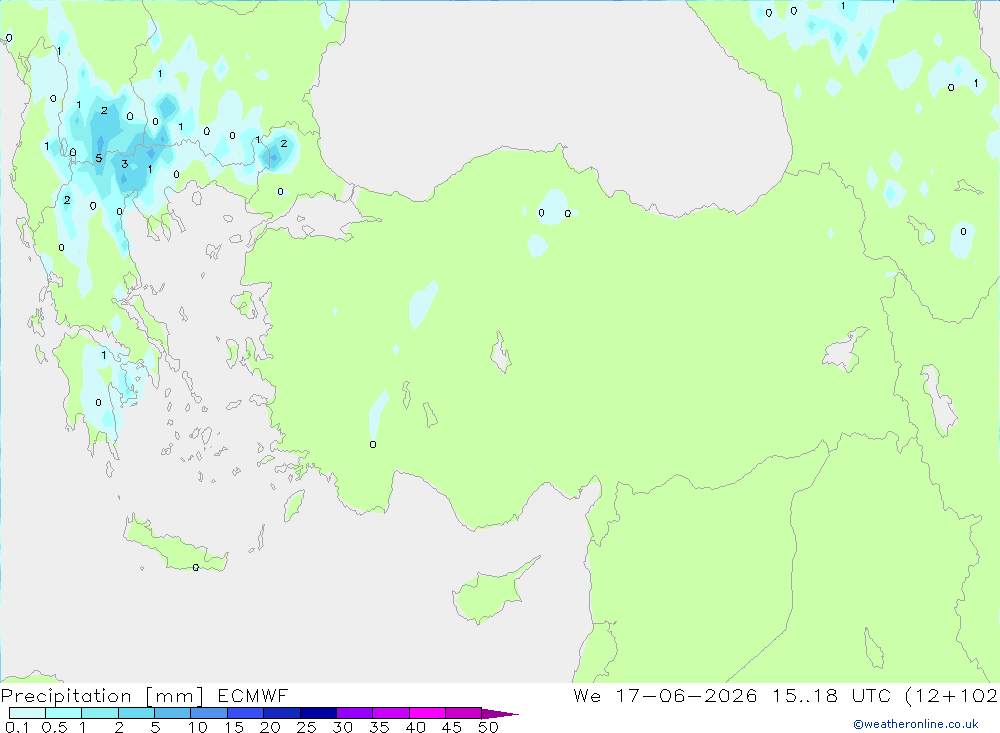
Task: Click legend swatch between 0.5 and 1
Action: (x=63, y=713)
